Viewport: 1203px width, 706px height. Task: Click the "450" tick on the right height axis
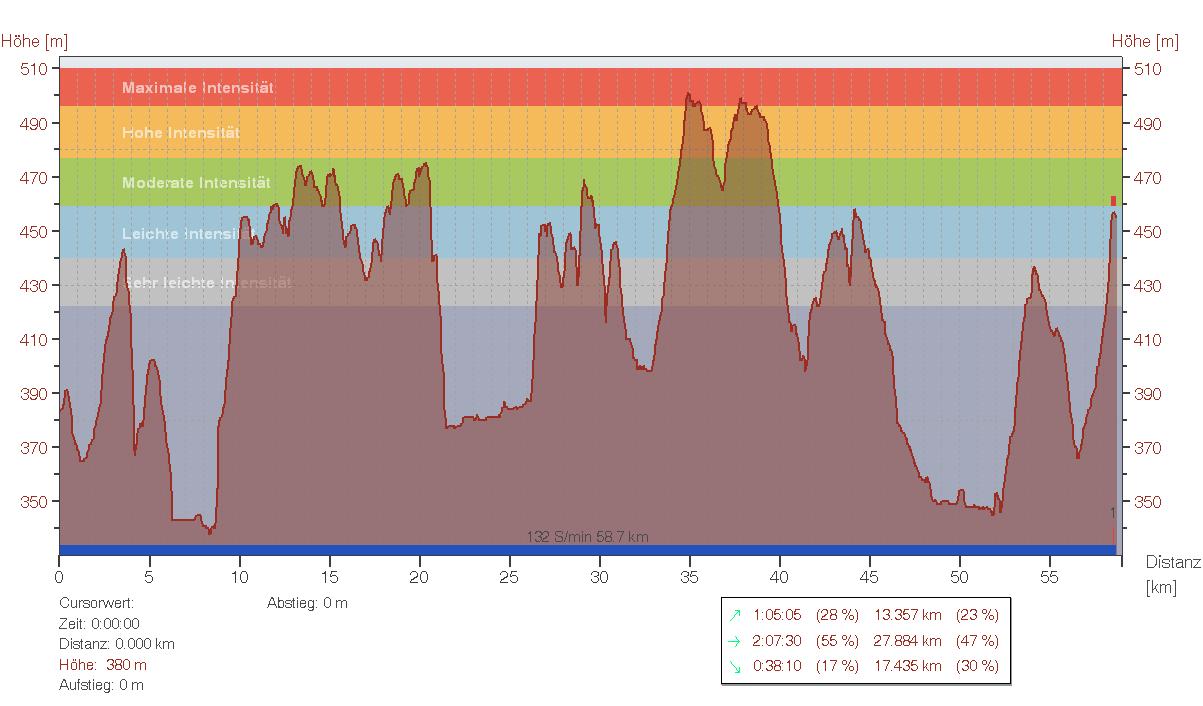click(x=1148, y=232)
